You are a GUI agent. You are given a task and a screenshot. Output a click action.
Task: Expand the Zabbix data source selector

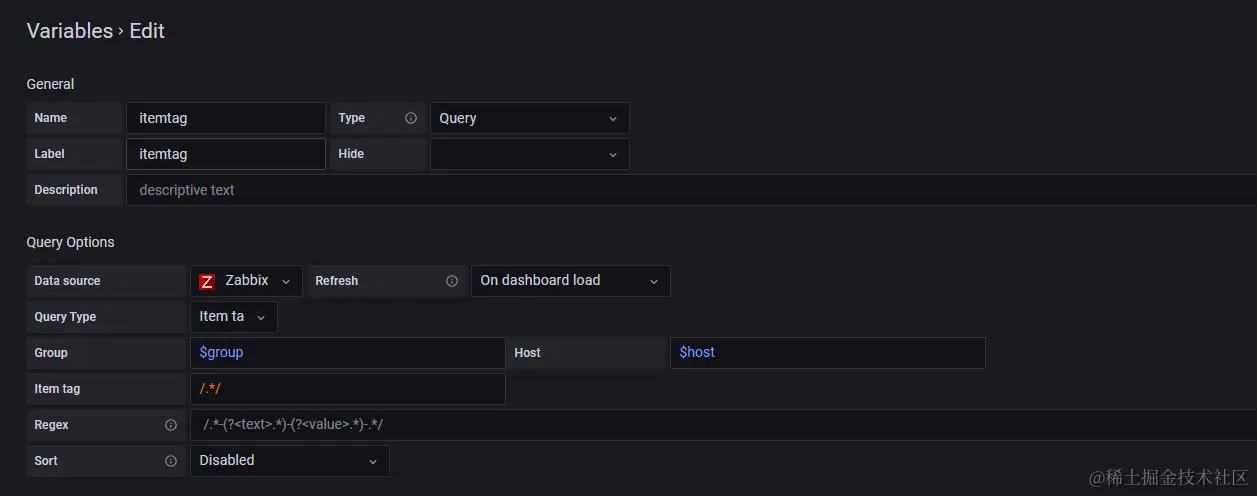click(246, 281)
